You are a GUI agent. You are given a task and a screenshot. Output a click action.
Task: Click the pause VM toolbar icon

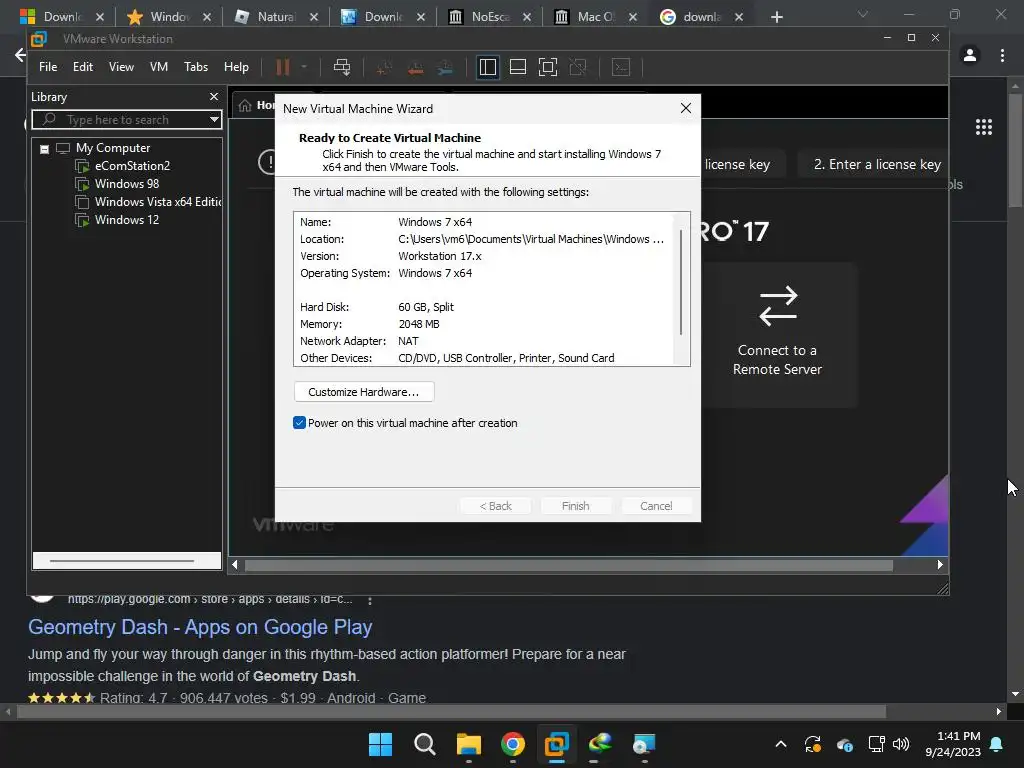[283, 67]
